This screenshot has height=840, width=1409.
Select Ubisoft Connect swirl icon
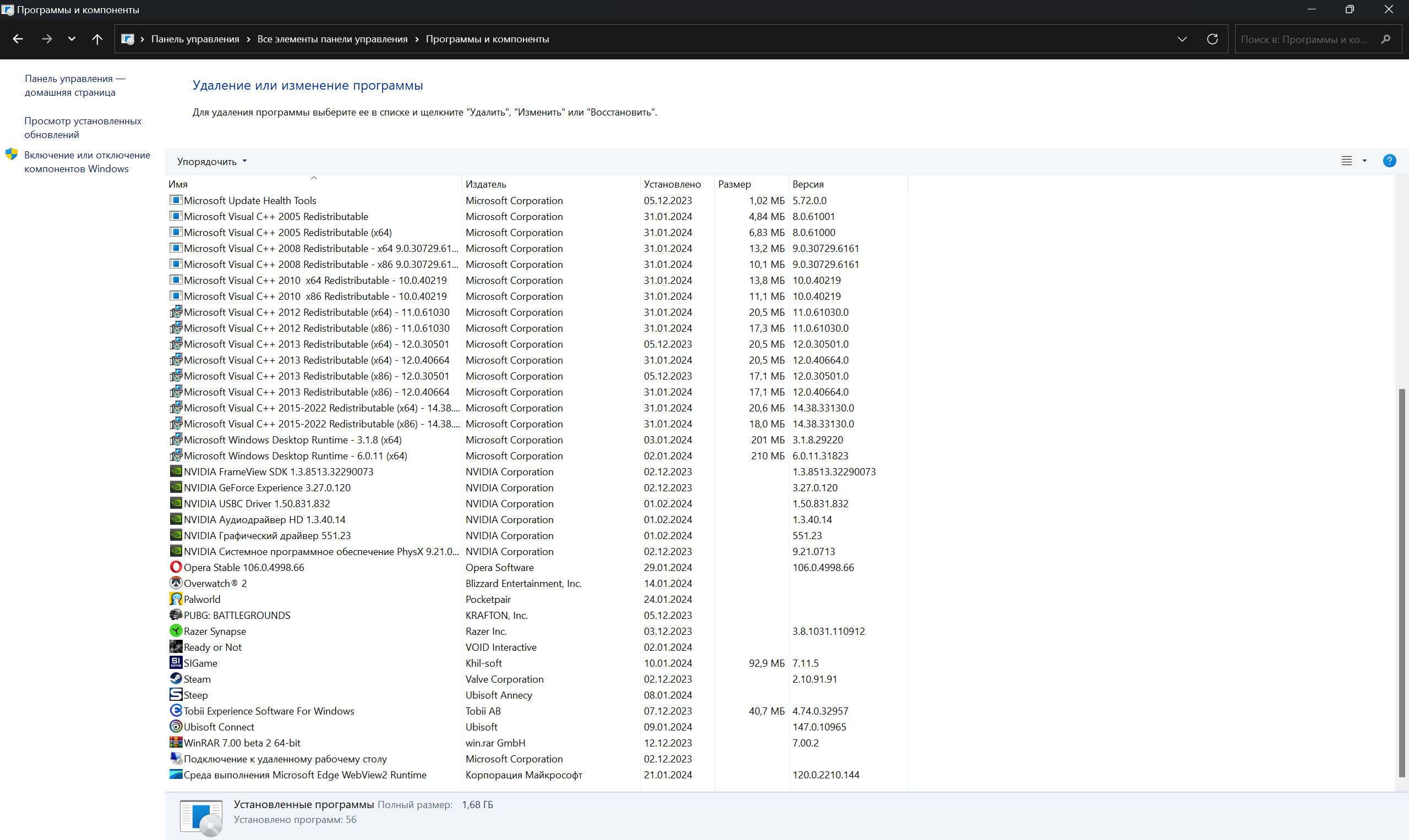176,726
